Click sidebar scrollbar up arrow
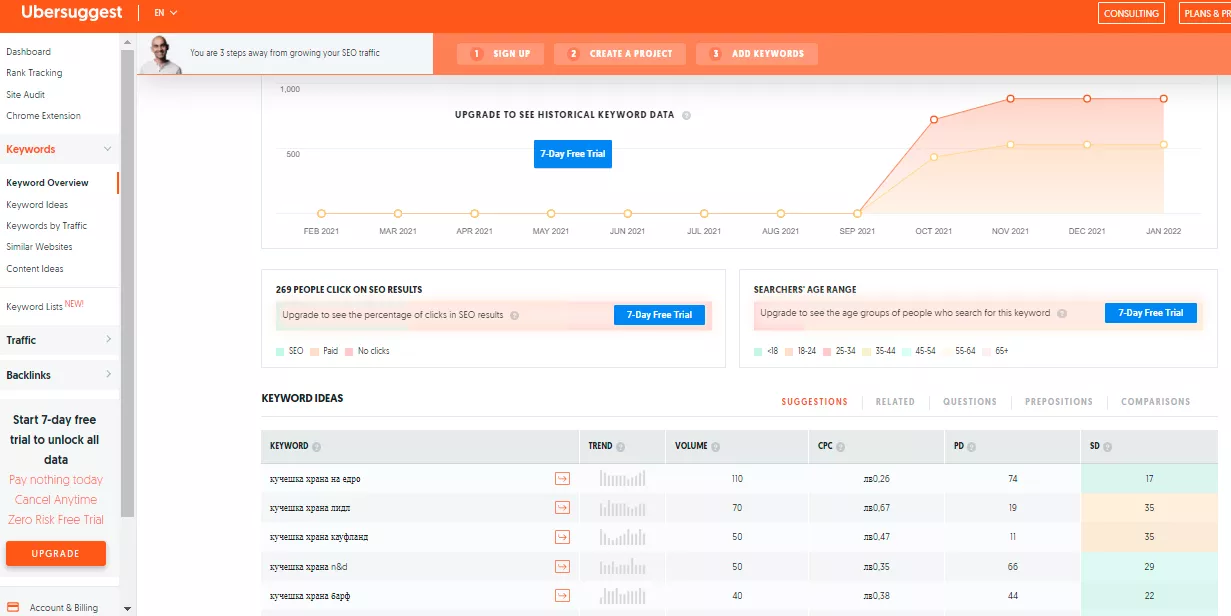1231x616 pixels. [127, 42]
